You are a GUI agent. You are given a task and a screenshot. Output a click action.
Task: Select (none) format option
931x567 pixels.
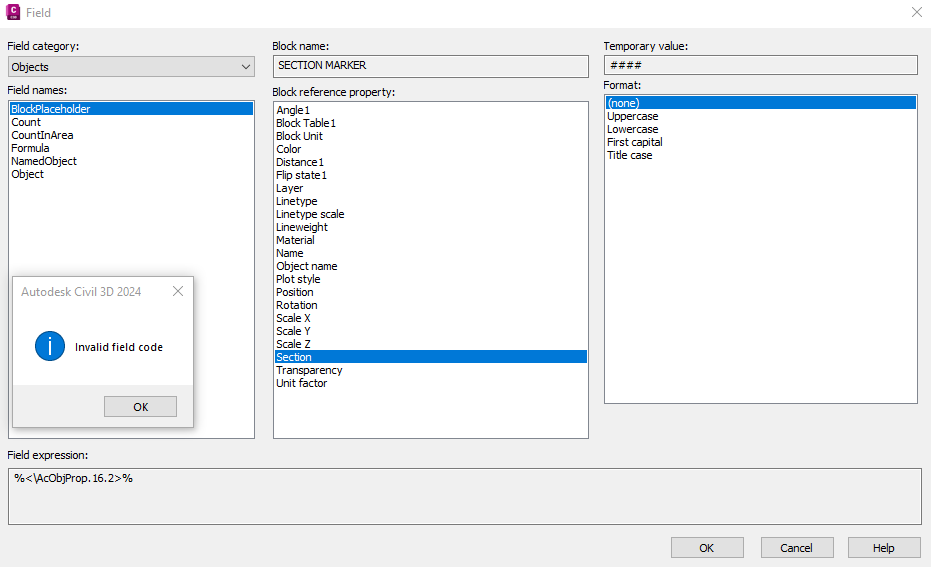[761, 103]
